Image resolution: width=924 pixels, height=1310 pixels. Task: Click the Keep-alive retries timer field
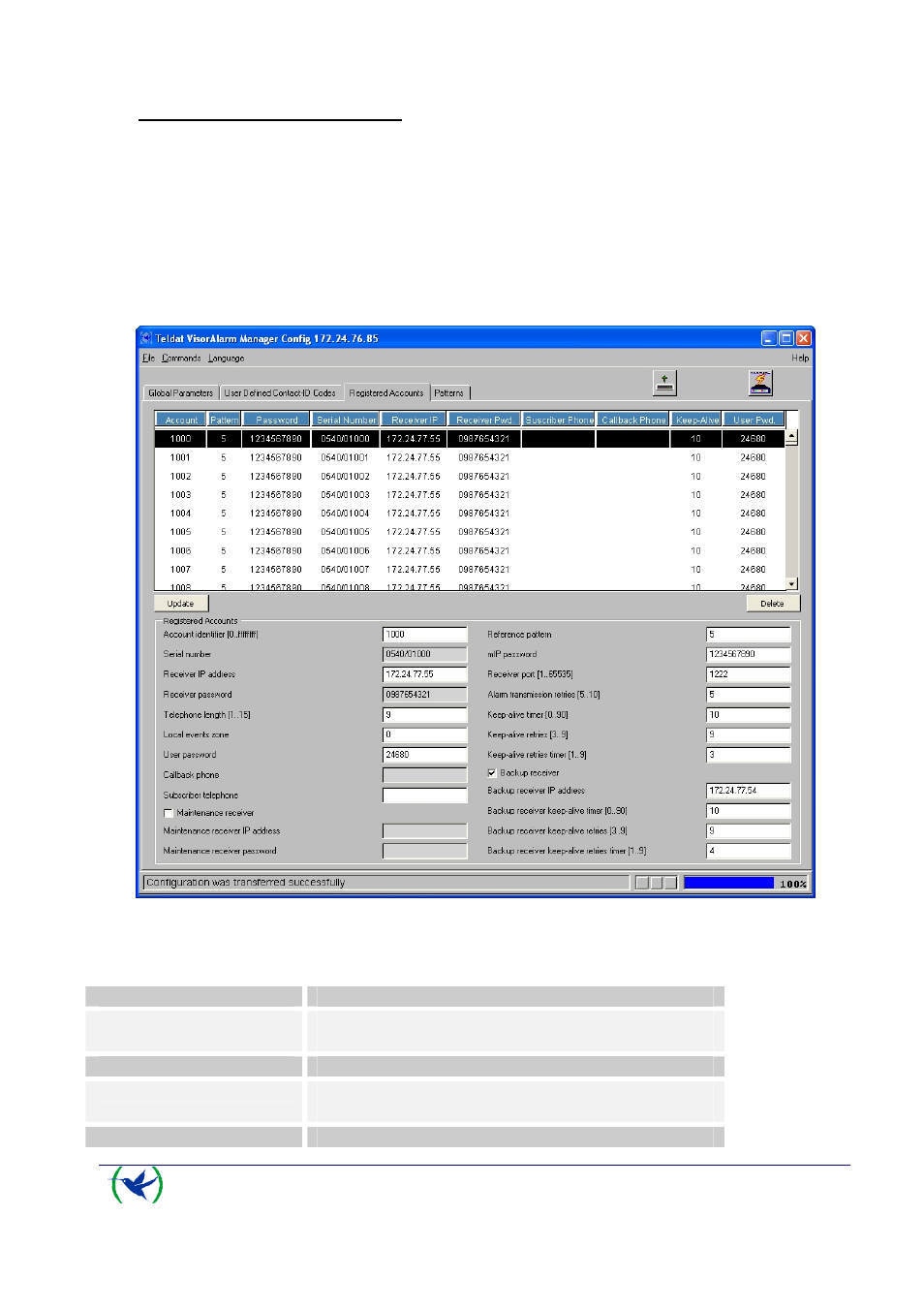click(749, 755)
